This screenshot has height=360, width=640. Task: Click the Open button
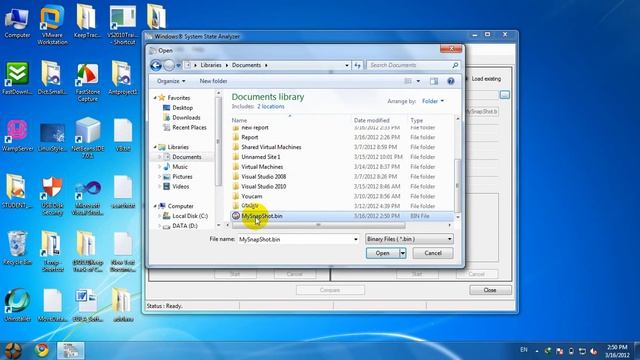point(382,253)
